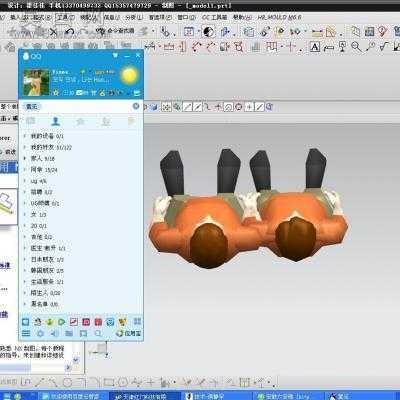Pick the inferred dimension tool with red arrows
The height and width of the screenshot is (400, 400).
click(151, 46)
